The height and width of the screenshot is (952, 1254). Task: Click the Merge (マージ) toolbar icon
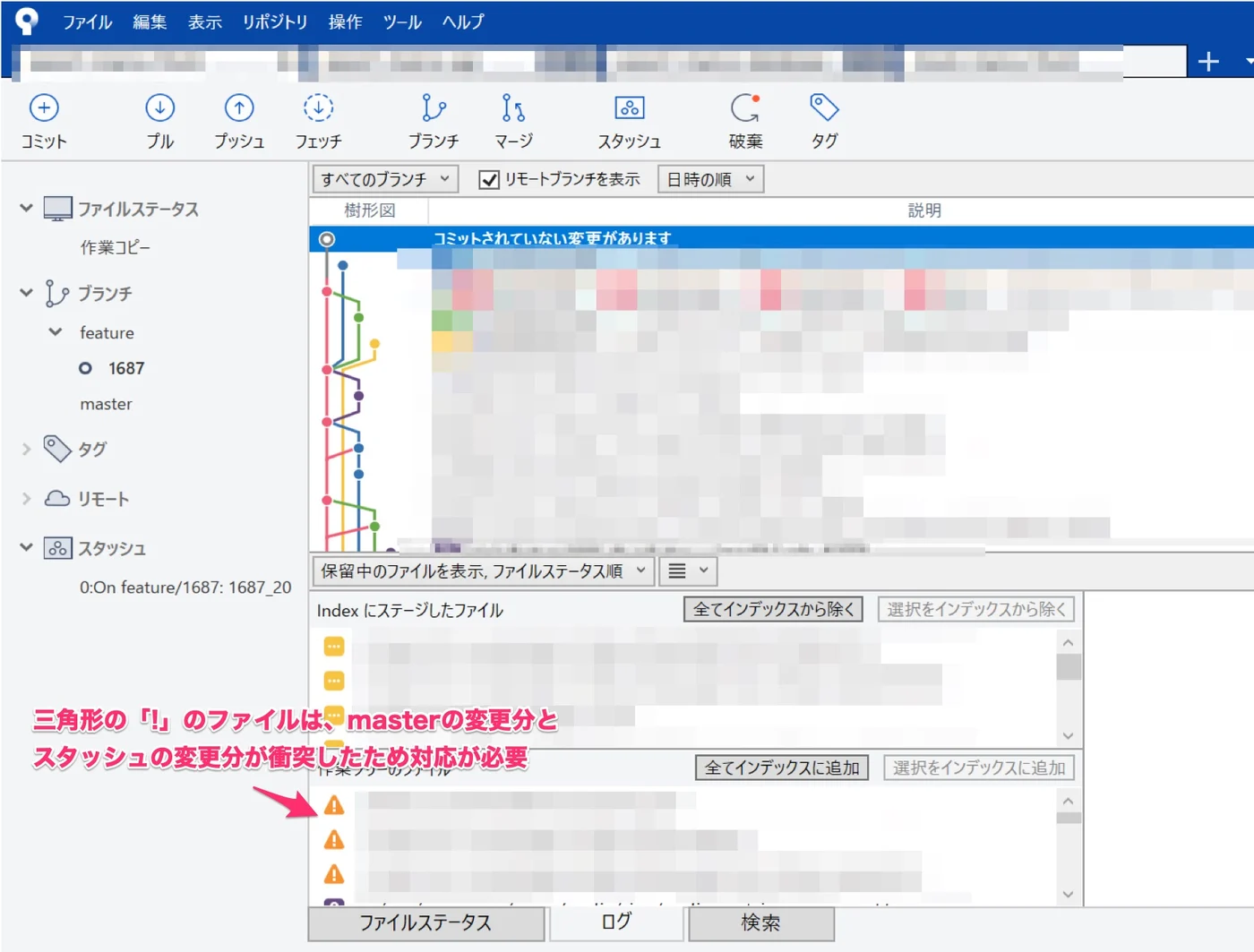click(x=513, y=108)
